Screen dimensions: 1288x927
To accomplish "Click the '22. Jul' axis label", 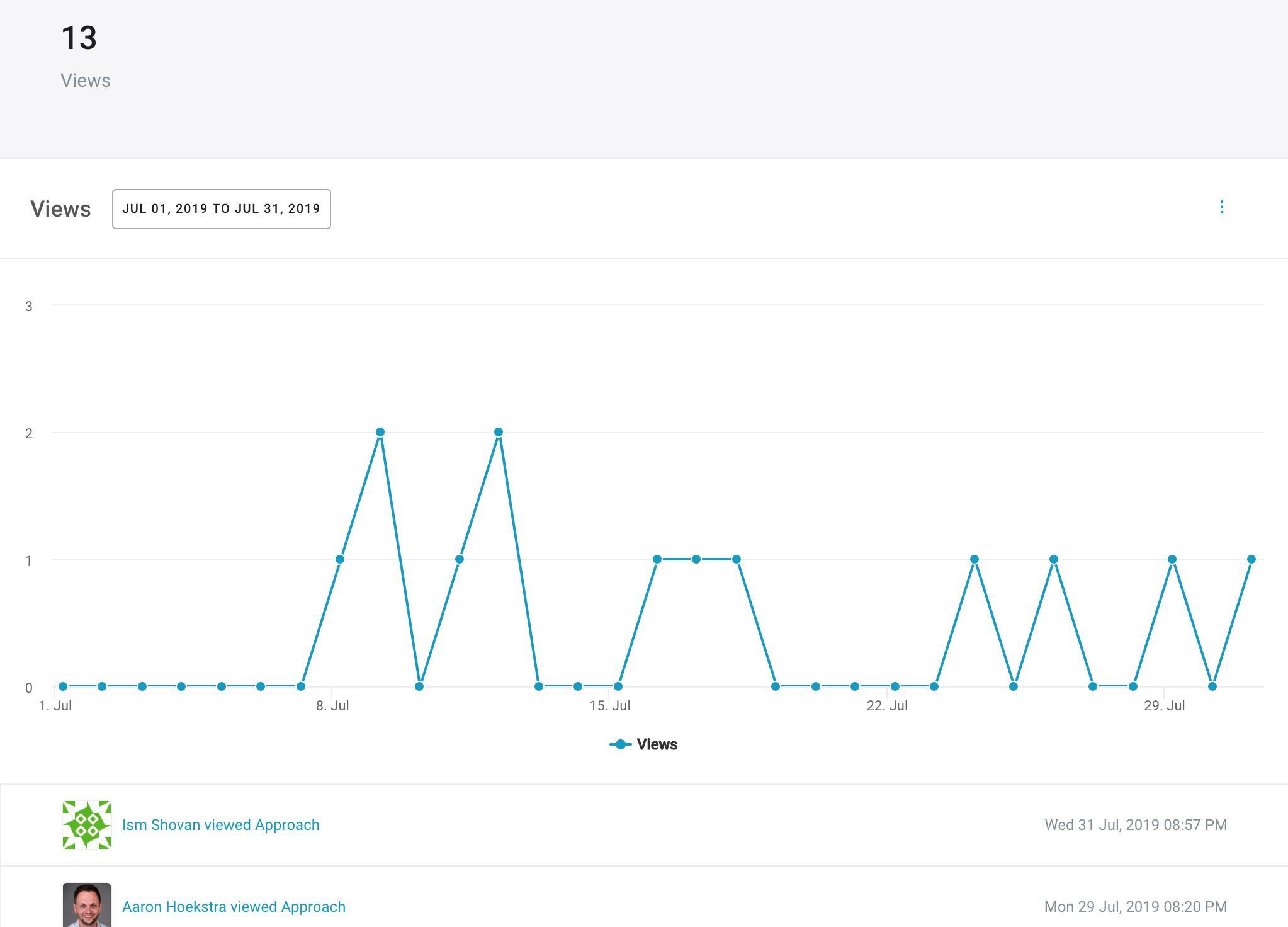I will pos(887,706).
